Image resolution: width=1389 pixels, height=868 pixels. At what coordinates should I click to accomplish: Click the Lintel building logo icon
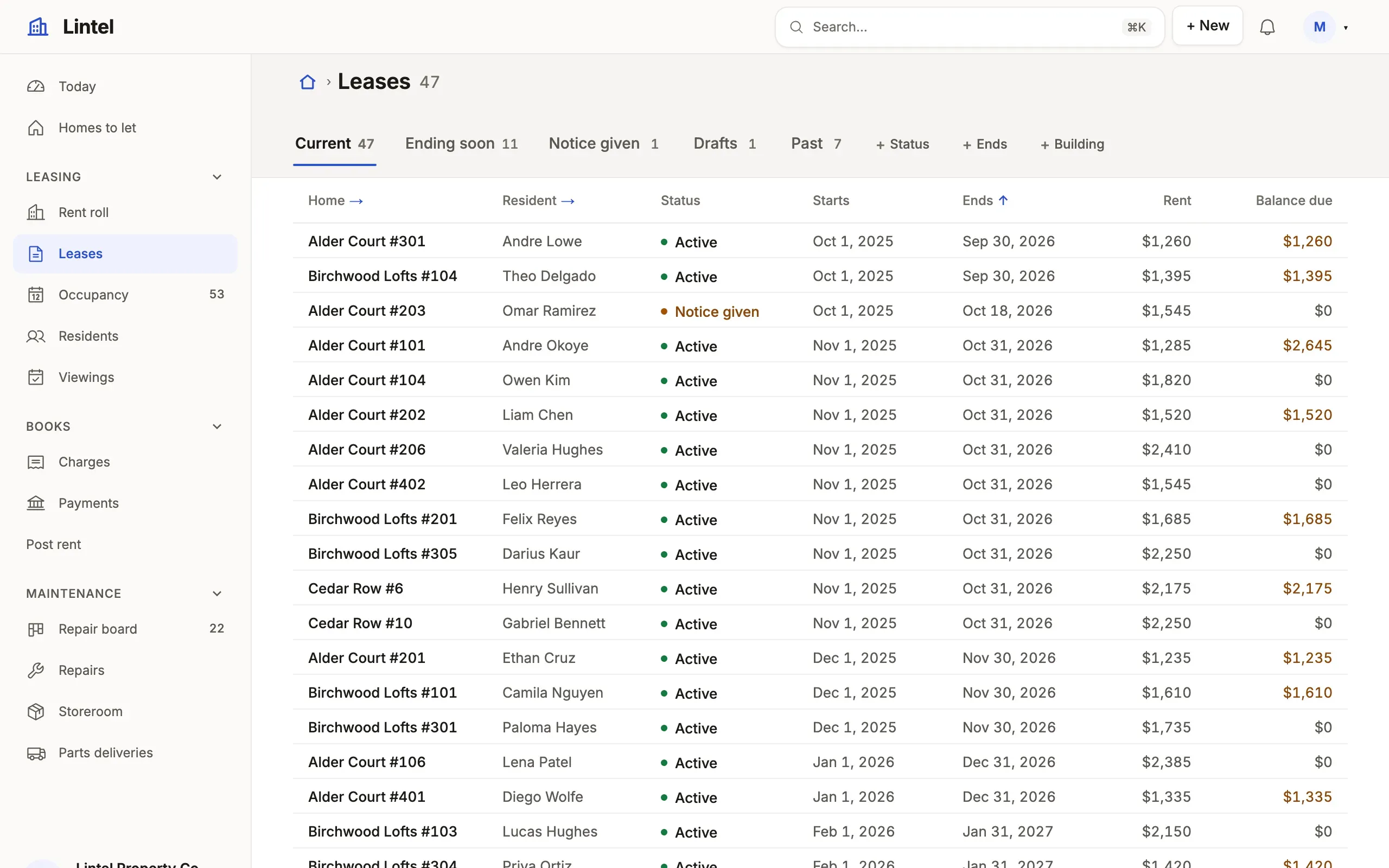tap(38, 27)
